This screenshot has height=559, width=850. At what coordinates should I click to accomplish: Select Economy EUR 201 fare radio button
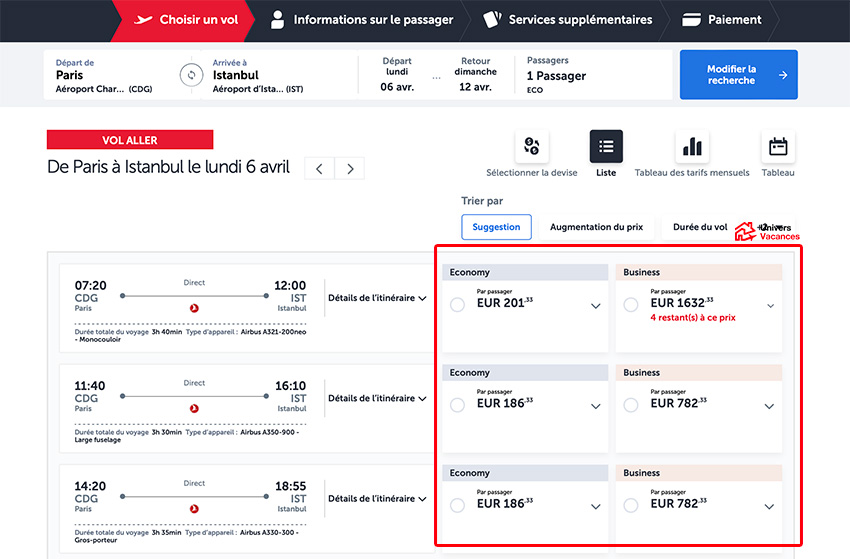point(458,305)
